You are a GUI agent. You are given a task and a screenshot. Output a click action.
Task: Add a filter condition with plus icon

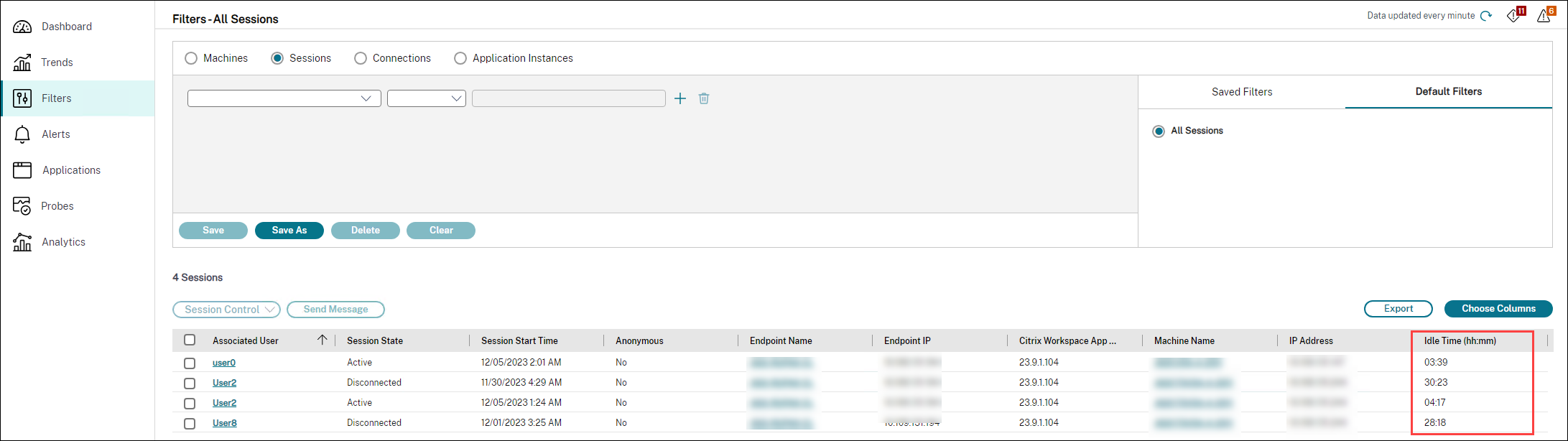click(680, 98)
